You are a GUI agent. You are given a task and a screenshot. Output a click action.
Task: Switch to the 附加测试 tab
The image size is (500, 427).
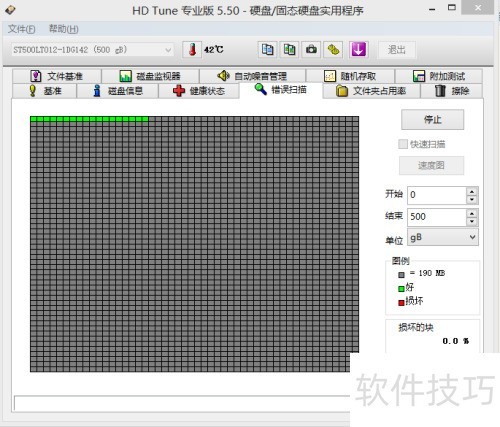point(439,76)
